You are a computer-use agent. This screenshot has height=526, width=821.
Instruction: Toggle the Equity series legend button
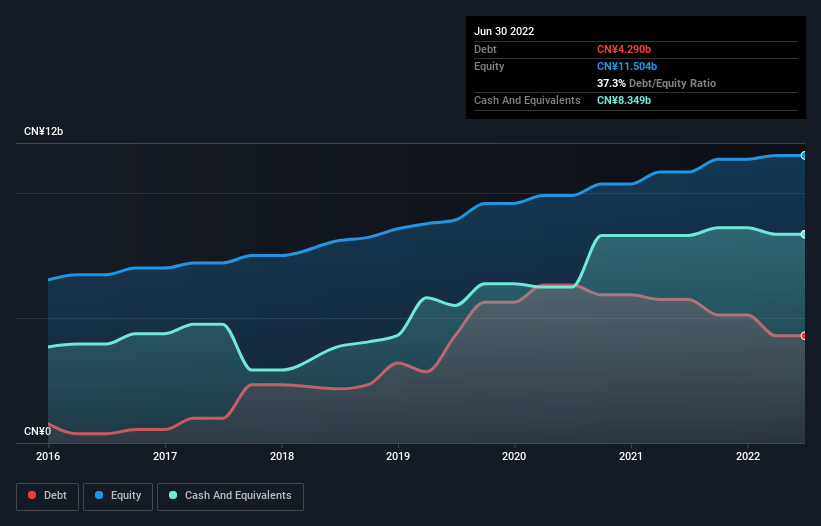tap(118, 496)
